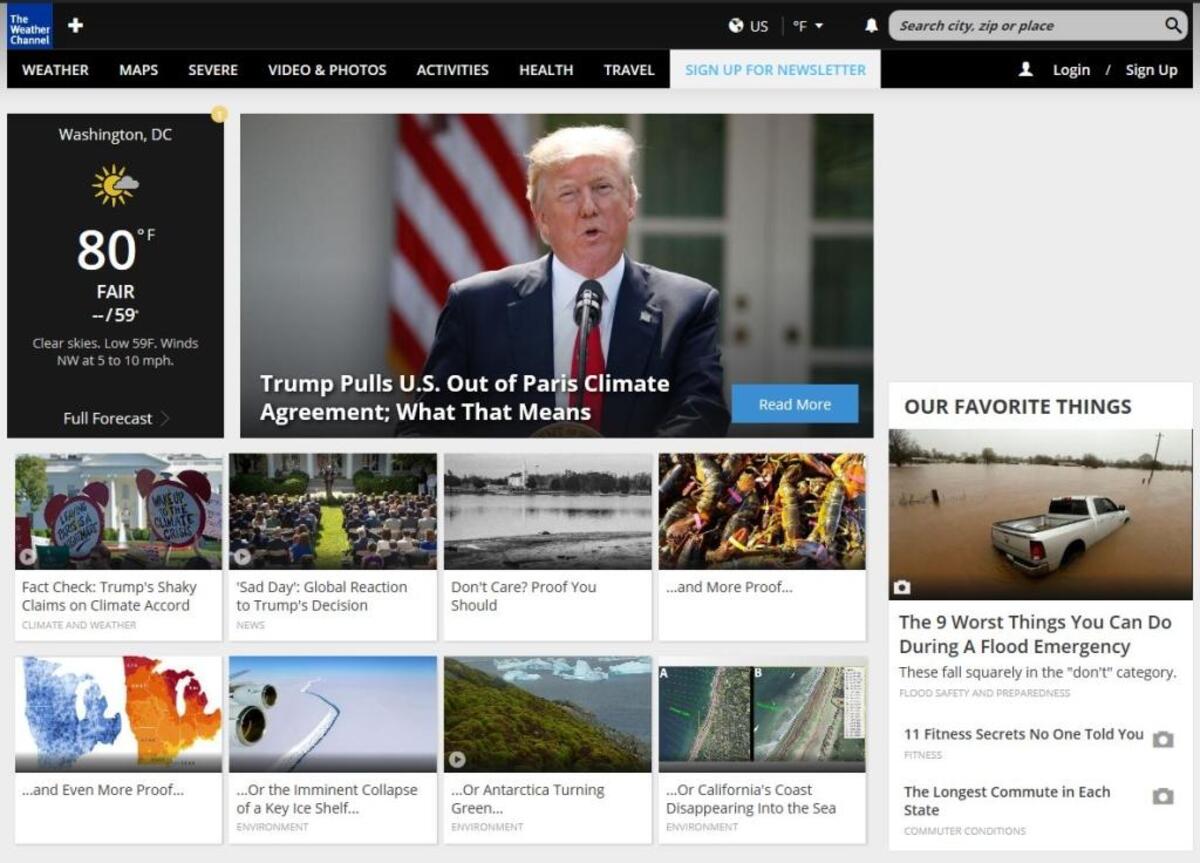1200x863 pixels.
Task: Open the WEATHER menu
Action: point(55,70)
